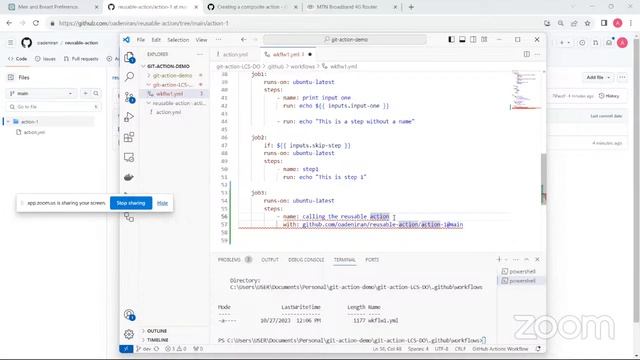Open main branch dropdown on GitHub
The width and height of the screenshot is (640, 360).
41,93
